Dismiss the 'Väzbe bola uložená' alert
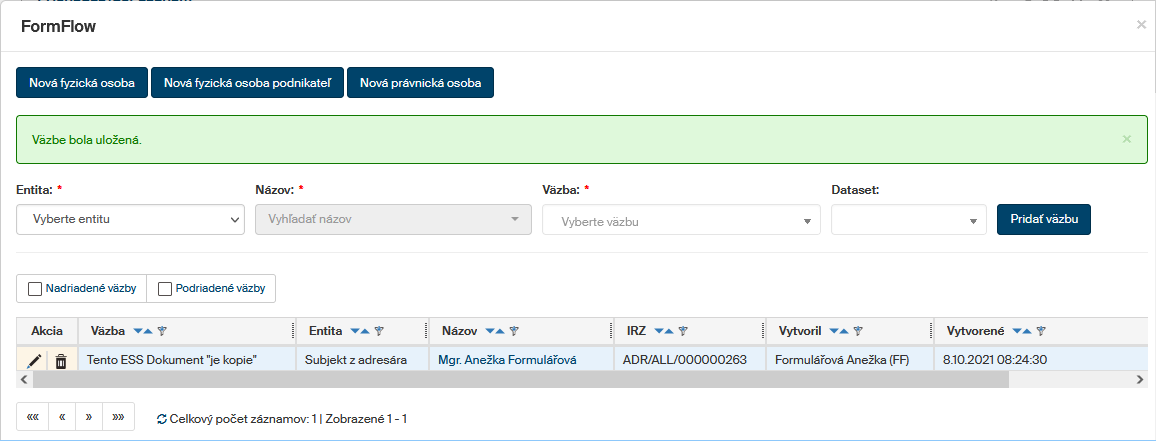 (x=1127, y=139)
